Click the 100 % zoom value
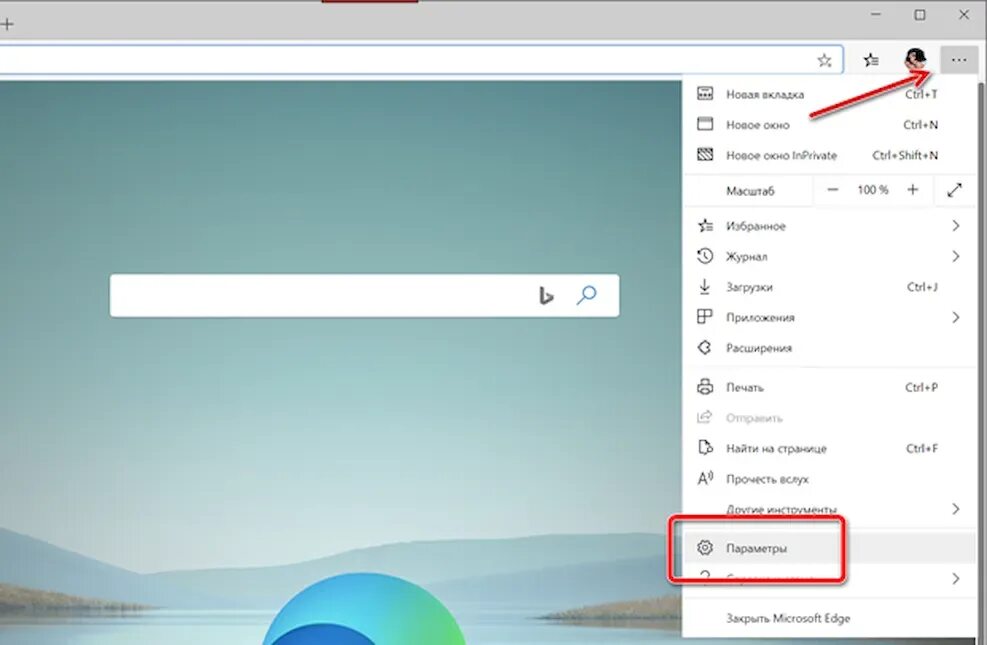987x645 pixels. coord(872,189)
